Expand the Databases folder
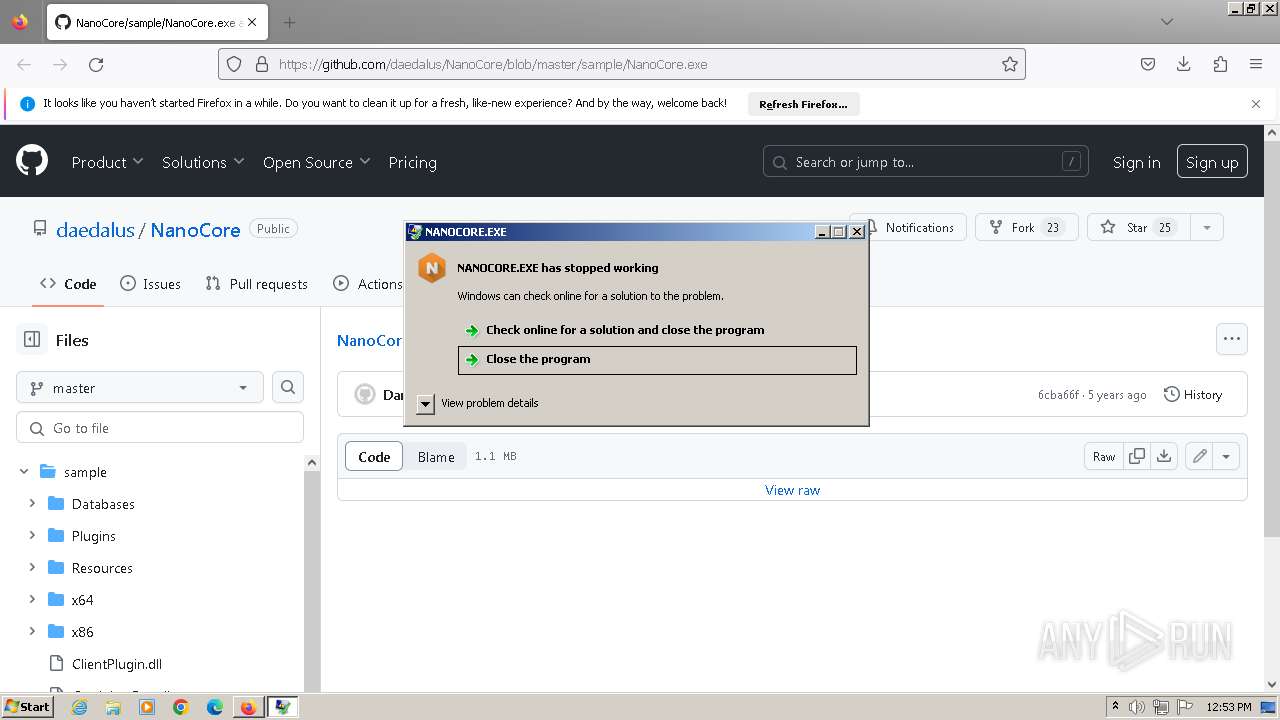Screen dimensions: 1280x720 tap(32, 503)
